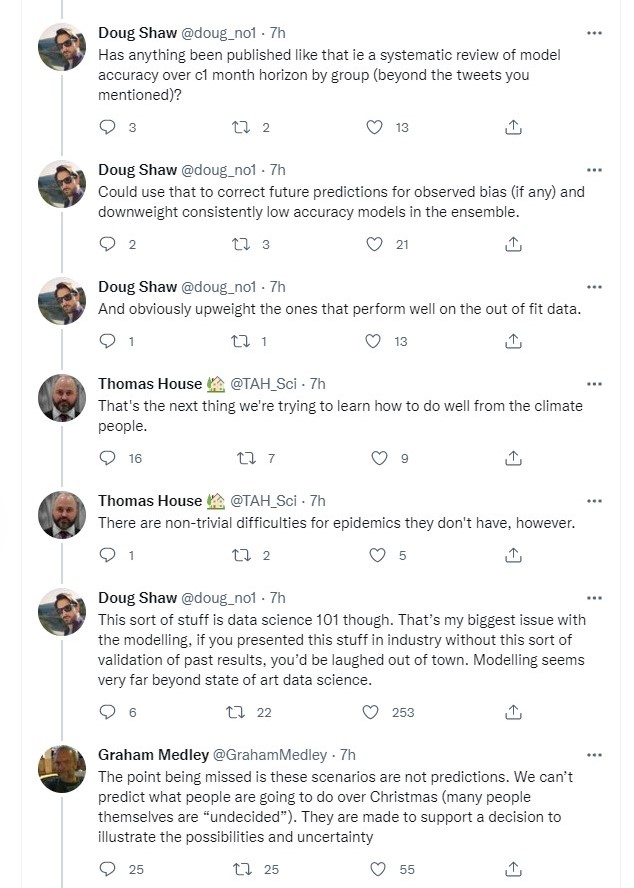Open the @GrahamMedley handle link
Viewport: 634px width, 888px height.
click(285, 755)
